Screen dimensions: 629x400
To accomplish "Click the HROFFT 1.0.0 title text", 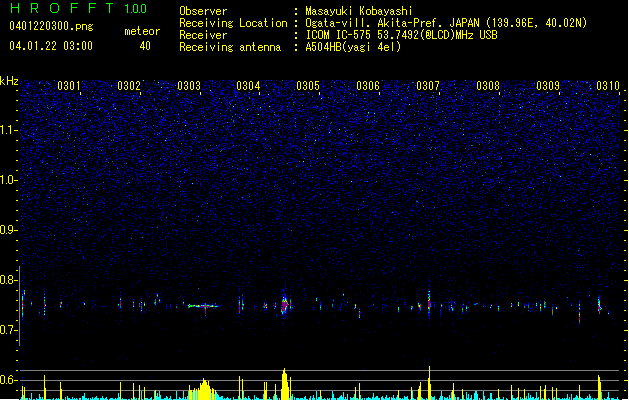I will (79, 8).
